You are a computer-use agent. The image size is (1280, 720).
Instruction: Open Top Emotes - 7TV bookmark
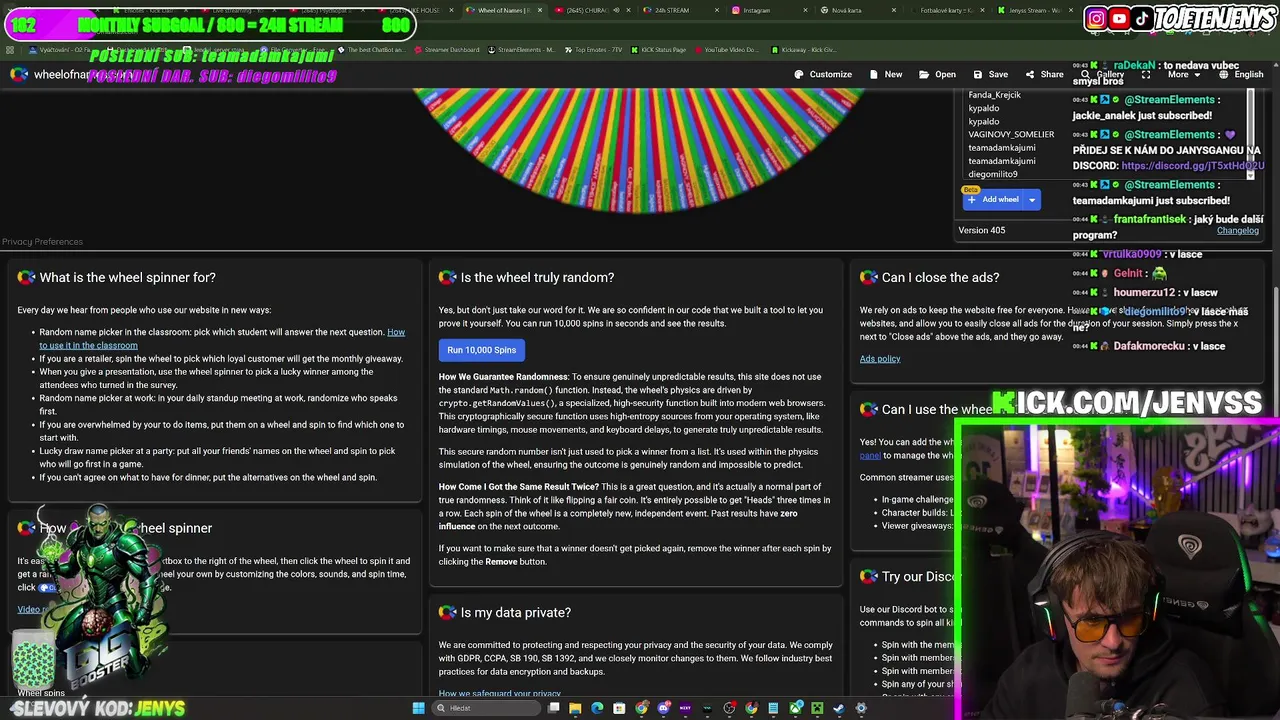point(594,49)
